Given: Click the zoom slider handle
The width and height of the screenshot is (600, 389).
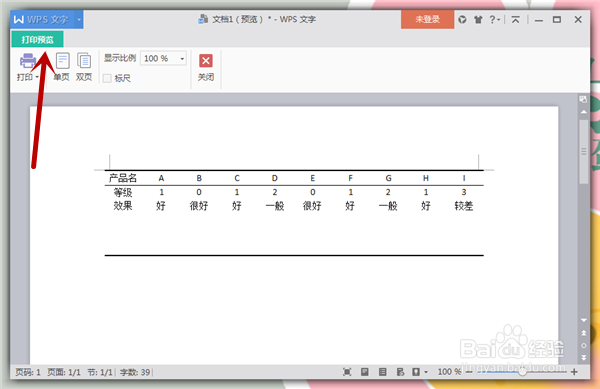Looking at the screenshot, I should (x=522, y=372).
